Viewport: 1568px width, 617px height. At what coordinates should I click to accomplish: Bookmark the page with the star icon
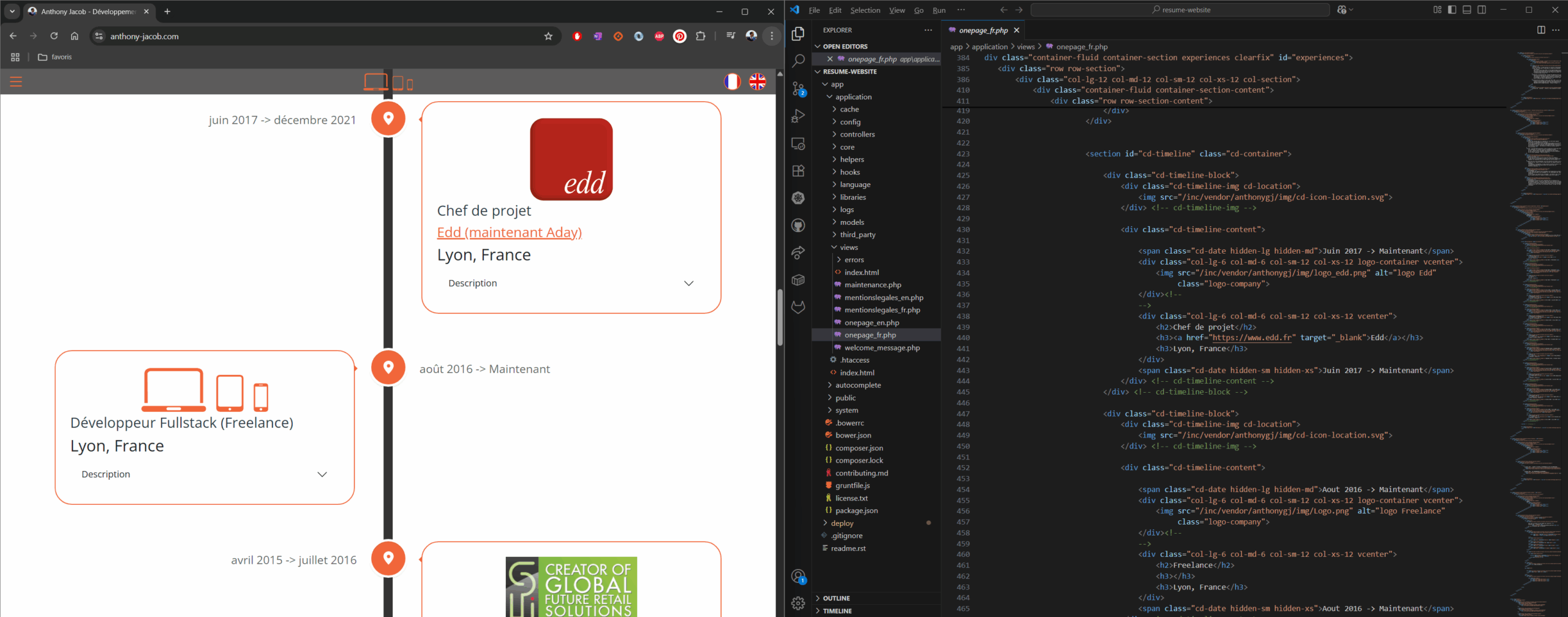548,36
